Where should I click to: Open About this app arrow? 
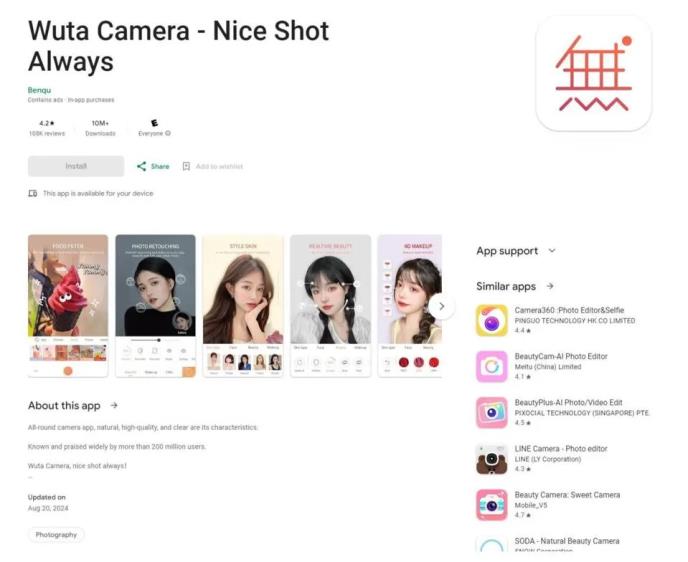click(x=114, y=405)
